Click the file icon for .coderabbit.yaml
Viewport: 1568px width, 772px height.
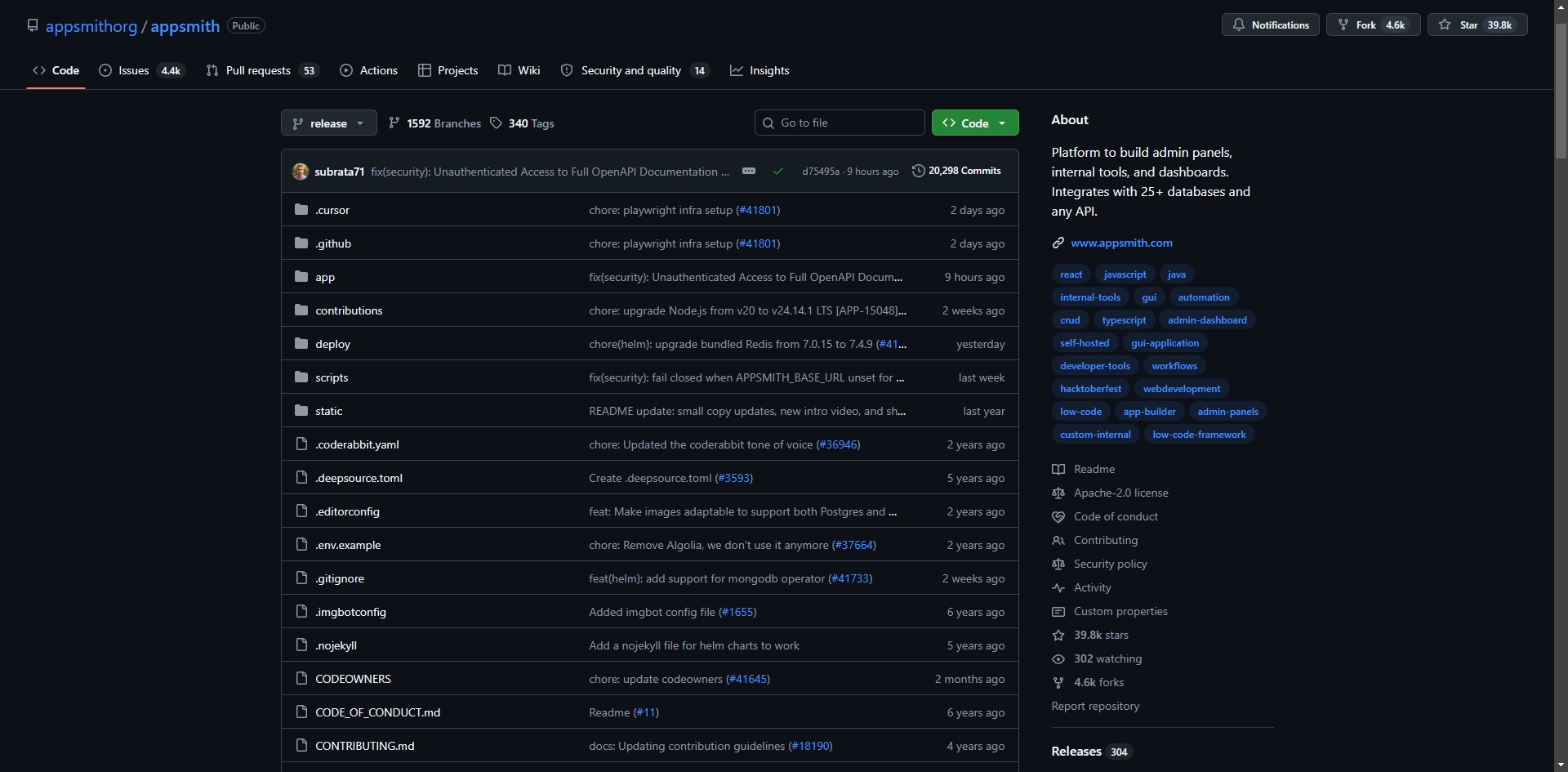301,444
